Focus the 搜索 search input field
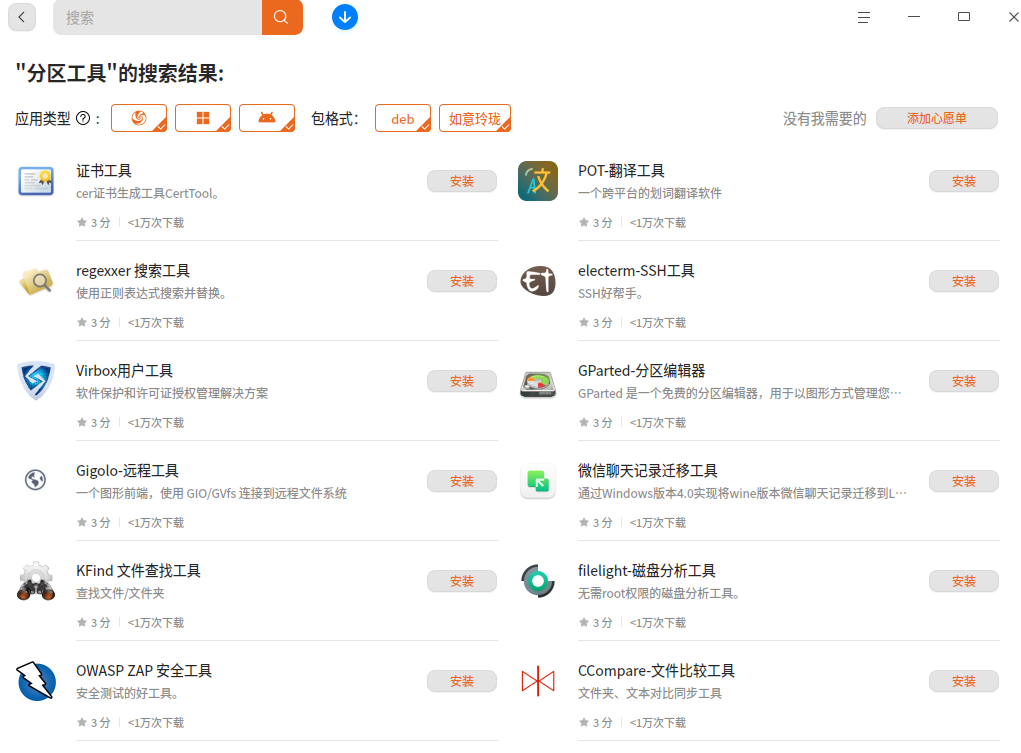 pos(158,17)
